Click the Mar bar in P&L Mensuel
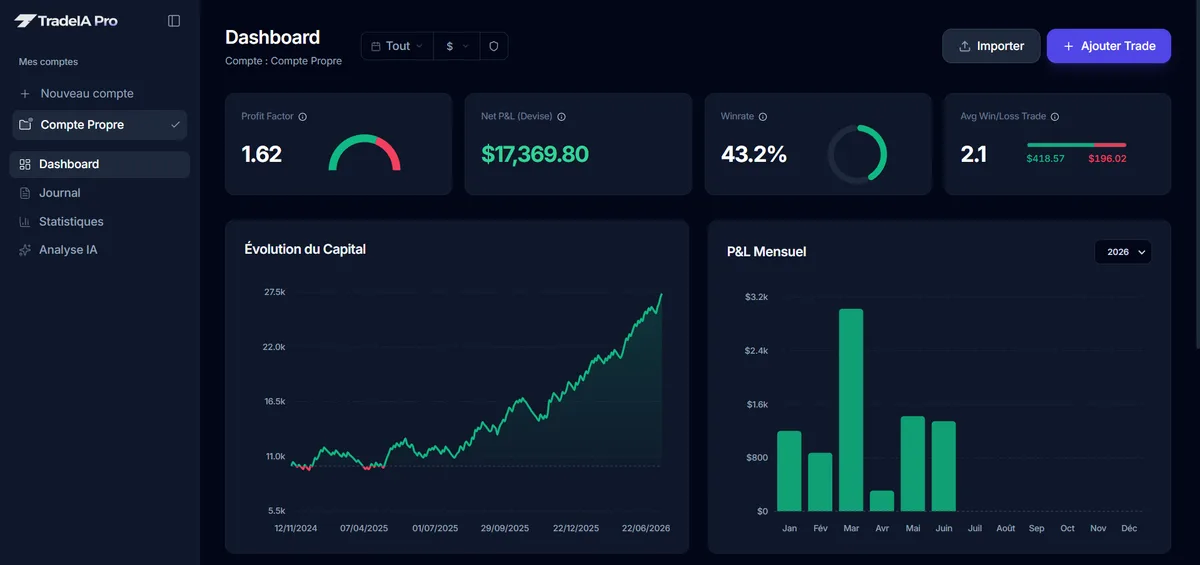Image resolution: width=1200 pixels, height=565 pixels. [x=851, y=410]
